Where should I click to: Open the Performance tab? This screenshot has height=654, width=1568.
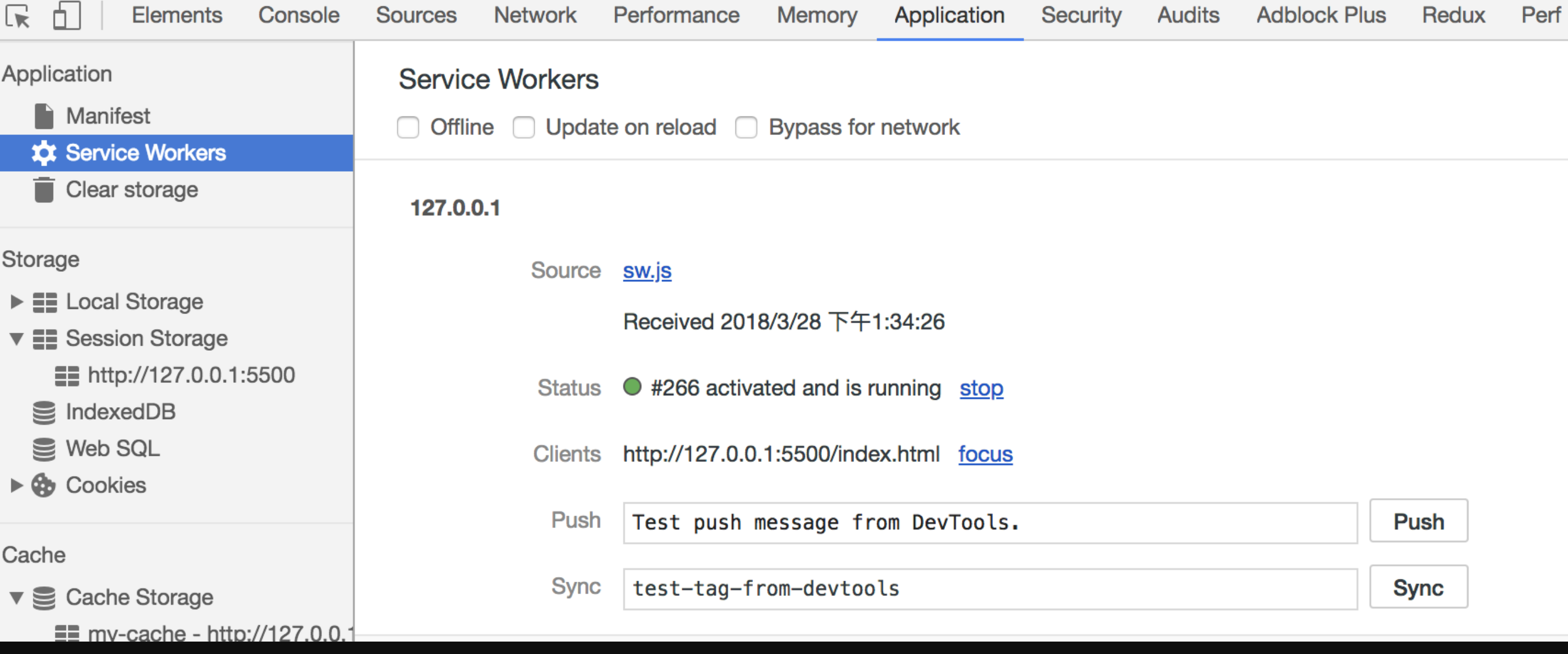[676, 15]
